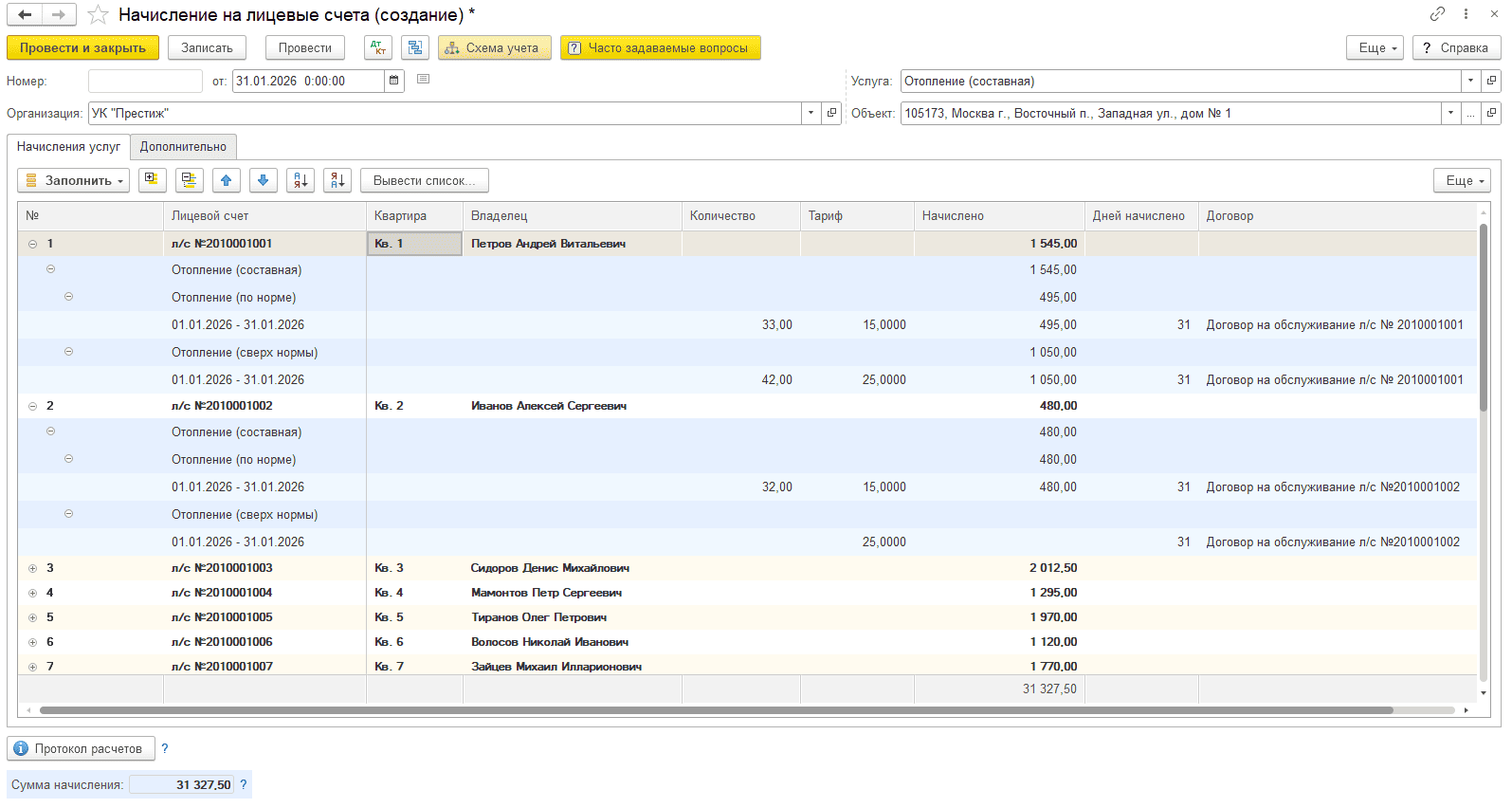Click Провести и закрыть button

[x=82, y=47]
